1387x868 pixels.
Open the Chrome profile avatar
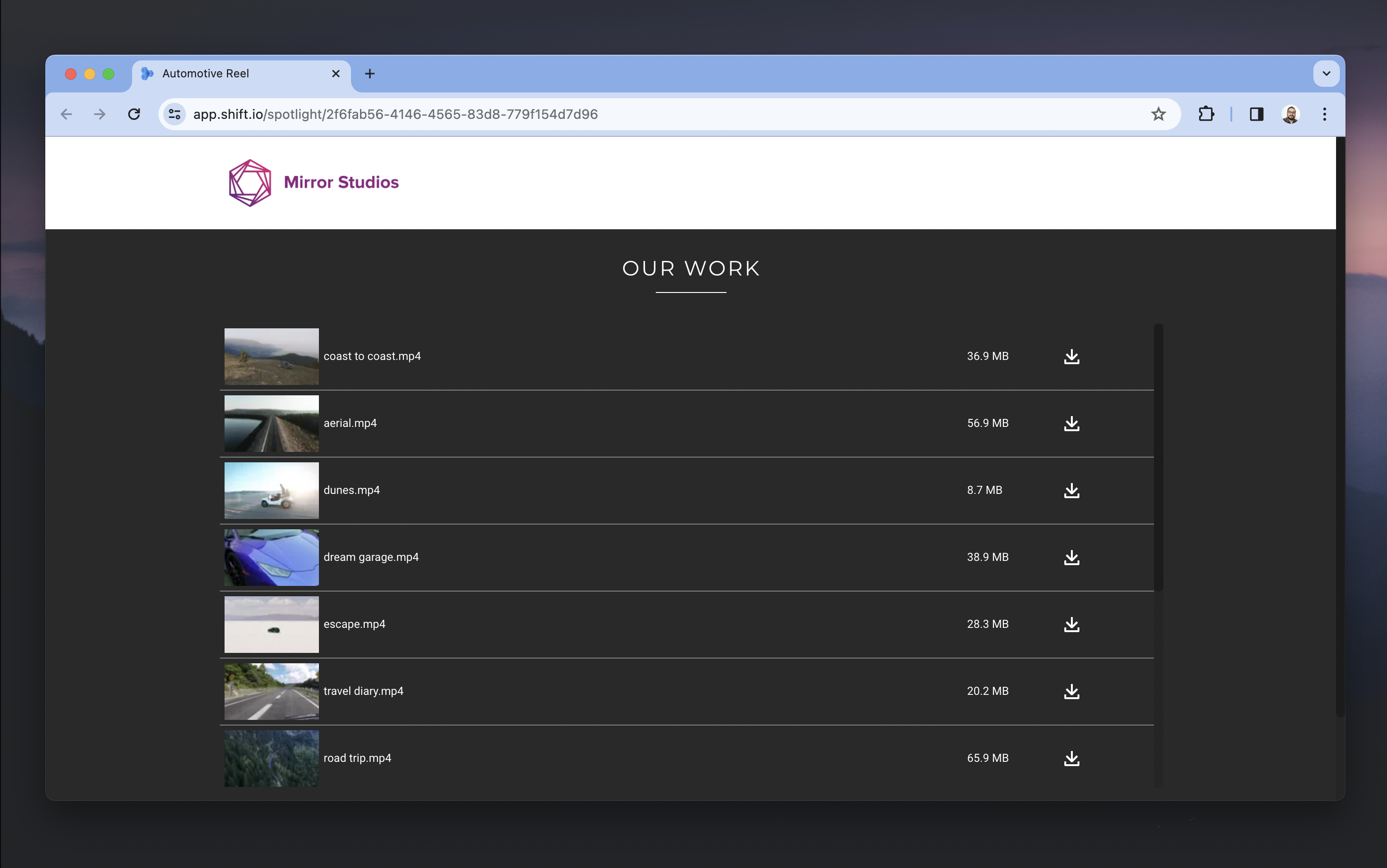tap(1290, 114)
